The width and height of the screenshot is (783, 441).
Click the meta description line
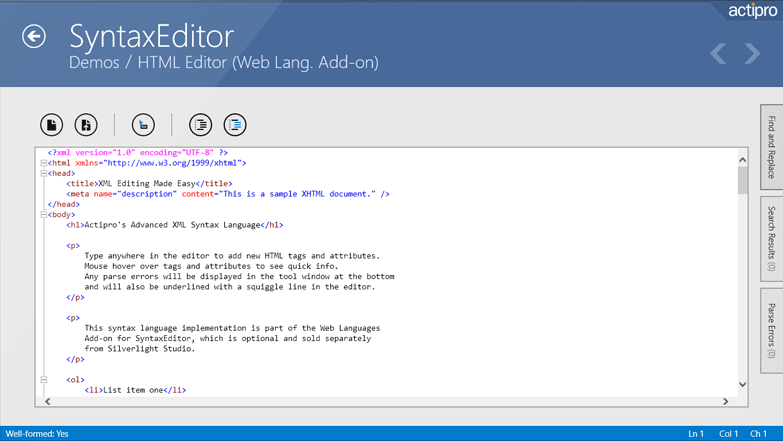coord(228,194)
